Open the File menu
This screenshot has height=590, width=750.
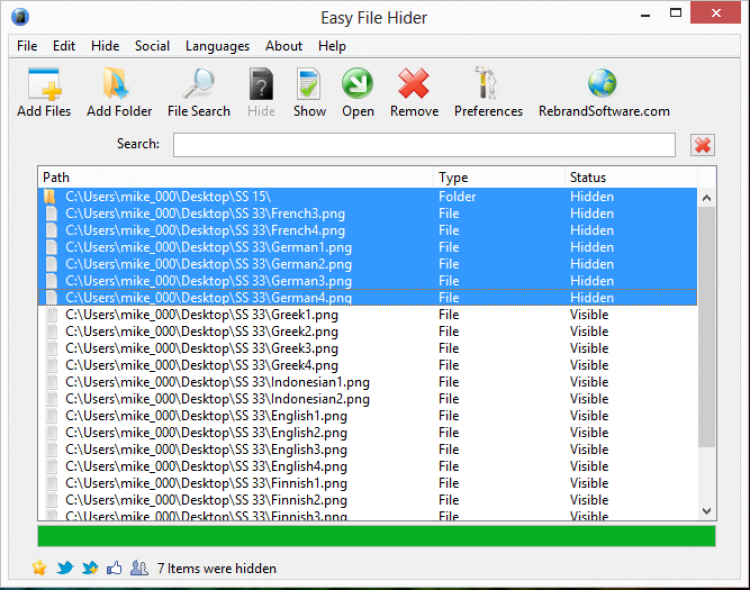[27, 46]
